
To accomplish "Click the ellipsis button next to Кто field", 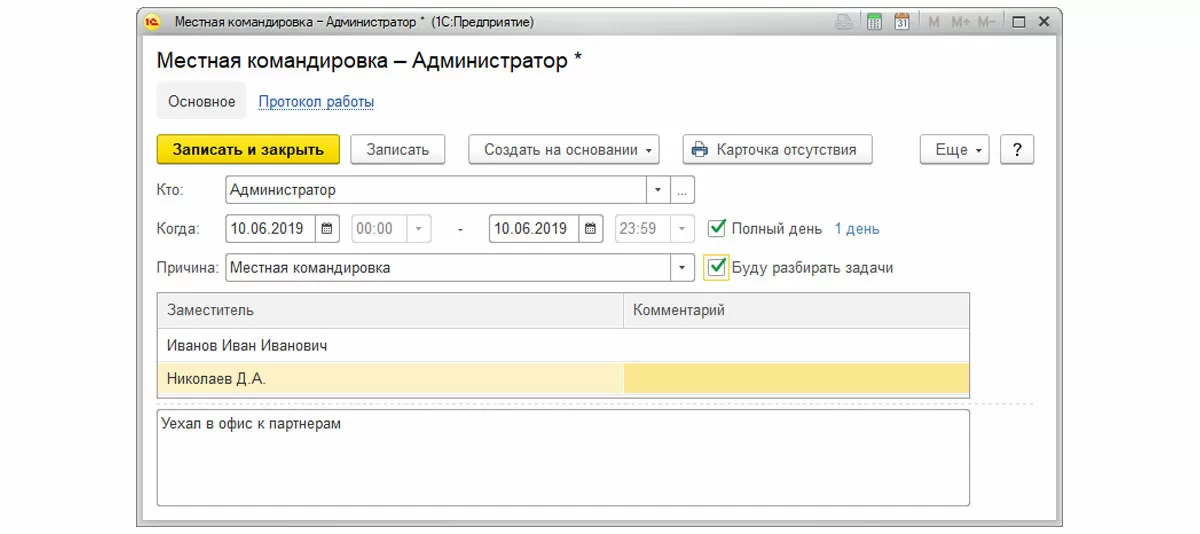I will click(x=683, y=189).
